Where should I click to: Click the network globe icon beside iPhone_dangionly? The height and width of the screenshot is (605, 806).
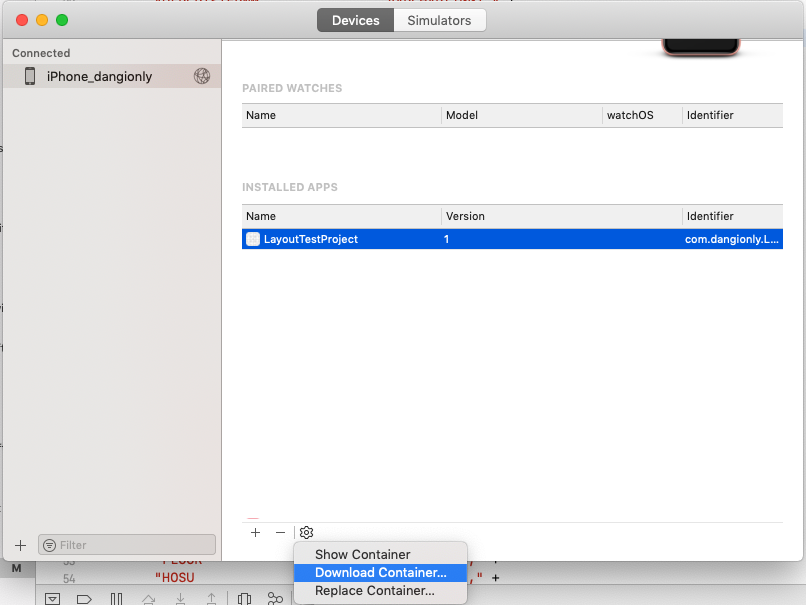pyautogui.click(x=202, y=76)
